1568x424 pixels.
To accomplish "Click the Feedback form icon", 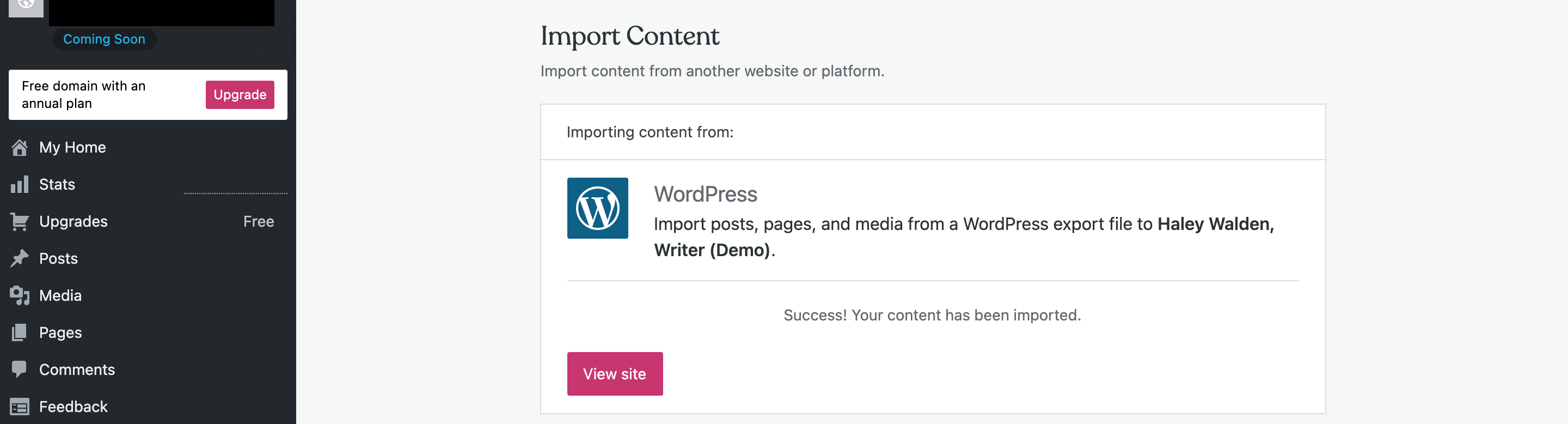I will (20, 407).
